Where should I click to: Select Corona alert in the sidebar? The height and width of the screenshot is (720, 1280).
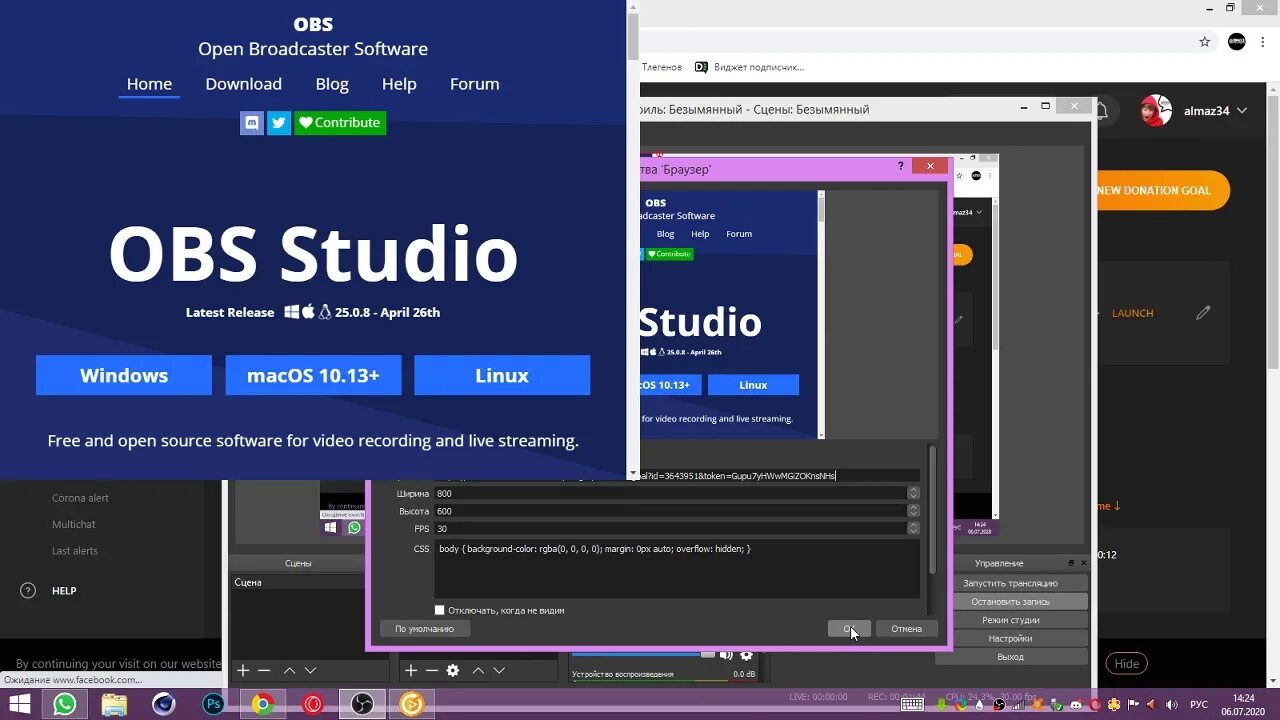pyautogui.click(x=80, y=498)
